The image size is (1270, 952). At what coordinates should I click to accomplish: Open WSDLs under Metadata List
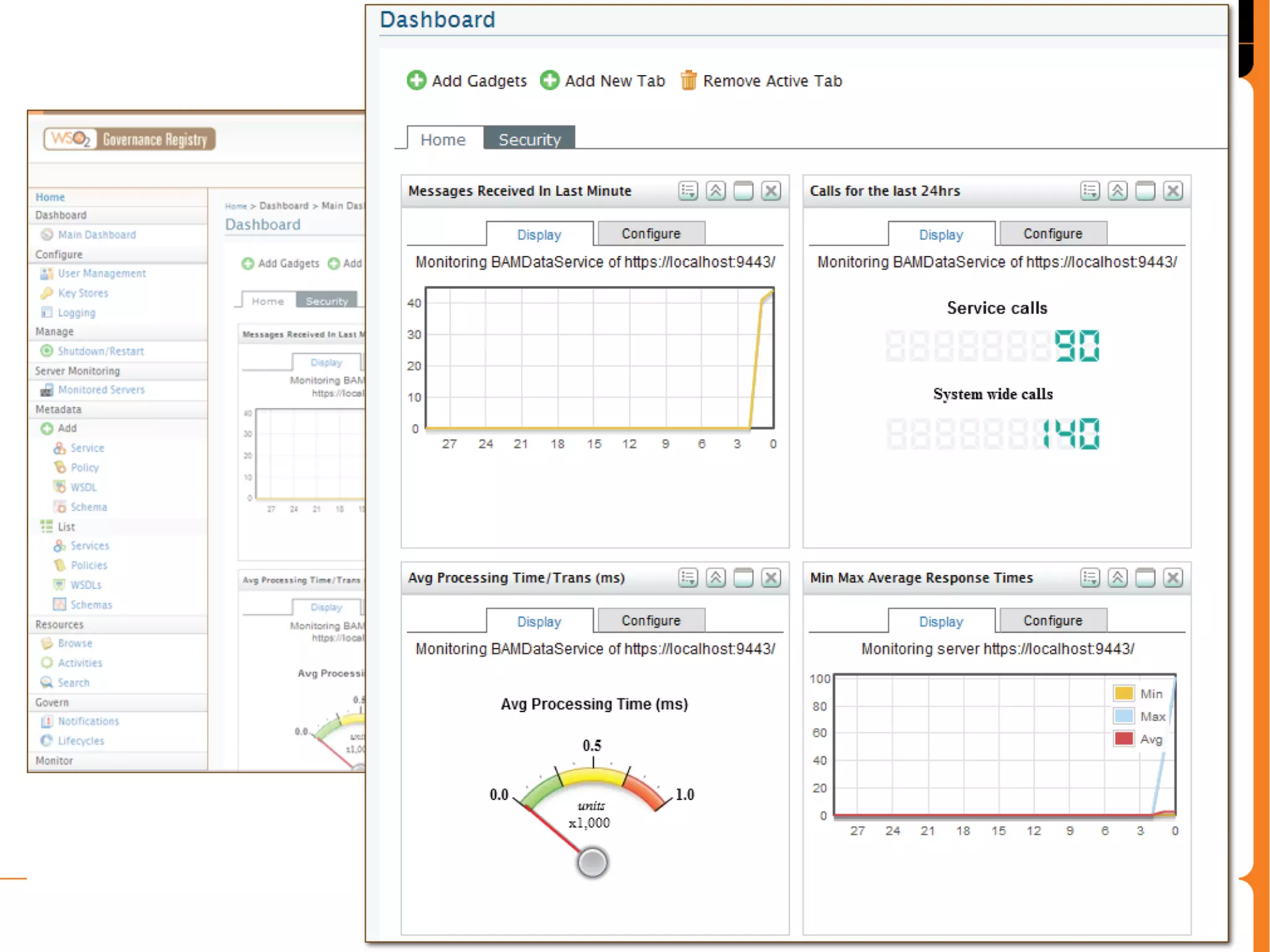86,585
